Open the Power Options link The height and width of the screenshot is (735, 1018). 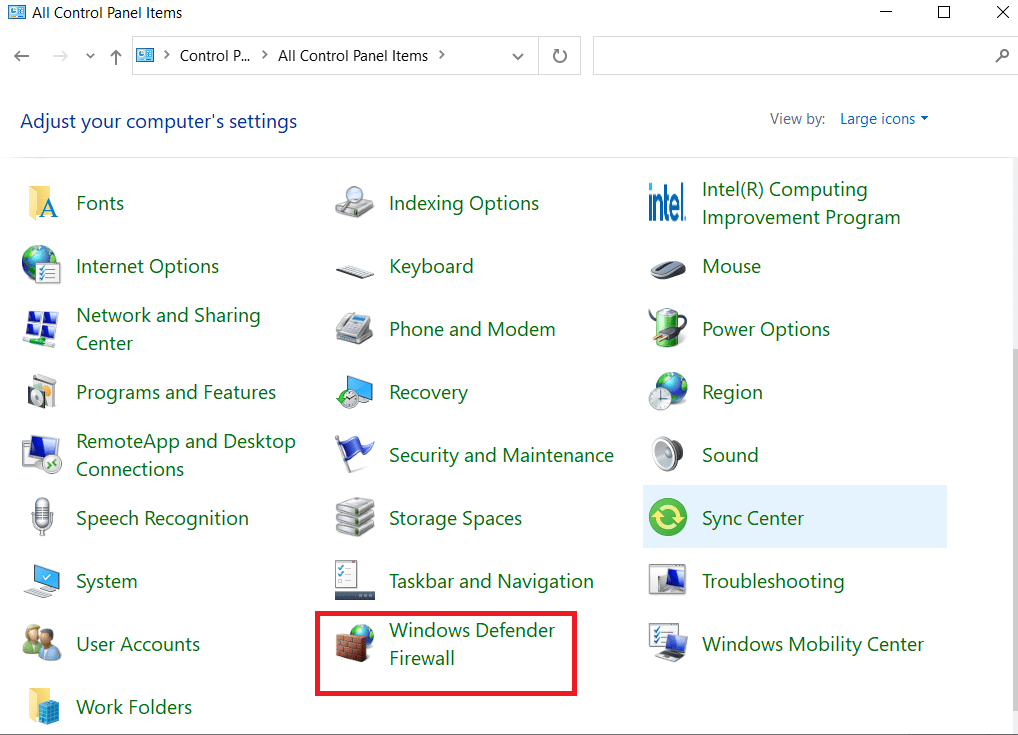[x=766, y=329]
